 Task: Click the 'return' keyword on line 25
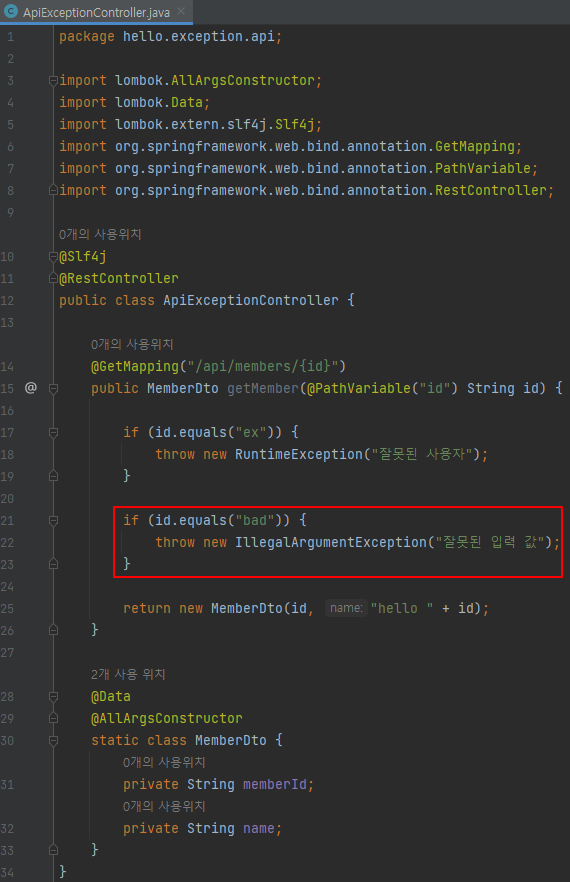pos(147,608)
